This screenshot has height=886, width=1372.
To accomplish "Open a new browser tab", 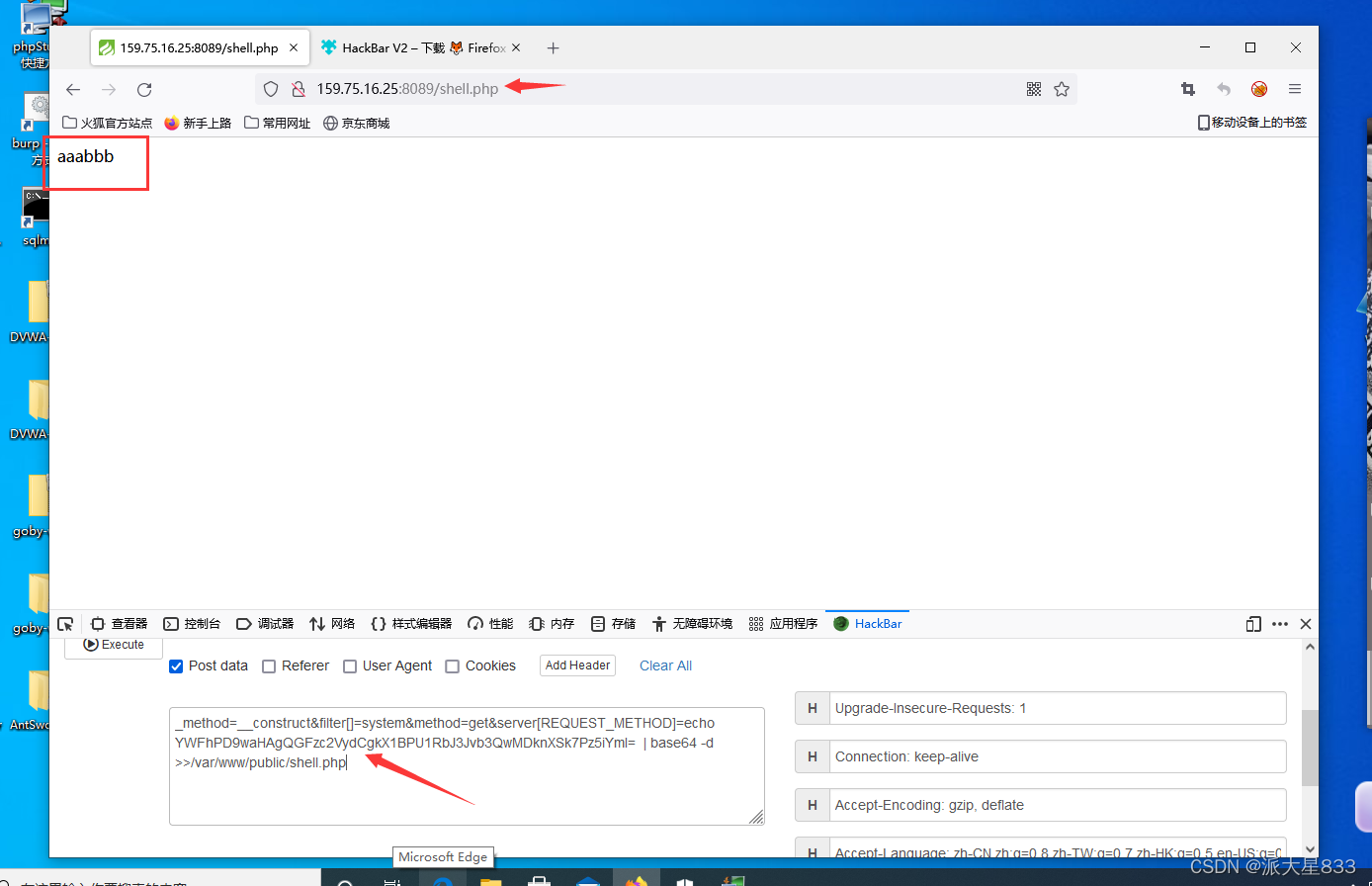I will pos(553,47).
